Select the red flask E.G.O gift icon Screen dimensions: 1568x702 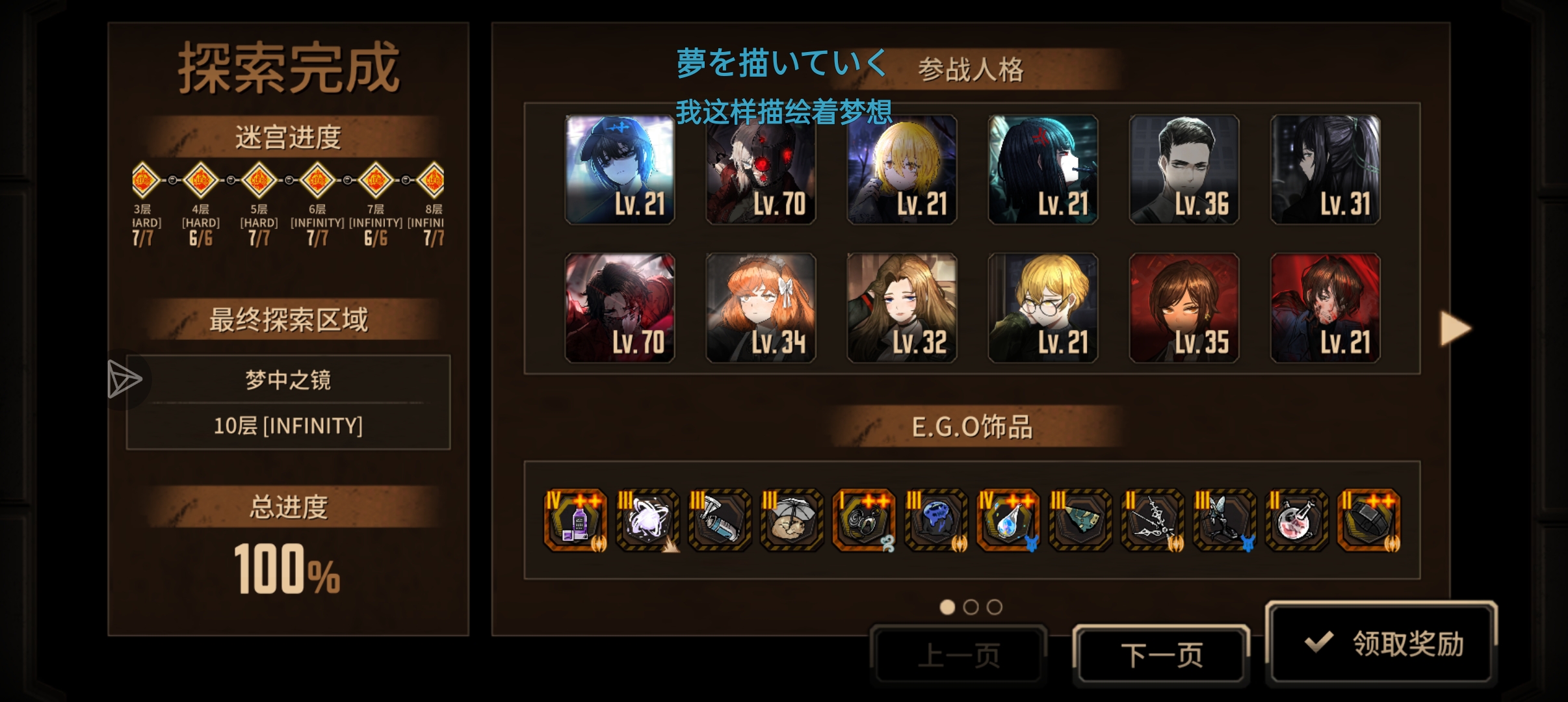pos(1297,520)
